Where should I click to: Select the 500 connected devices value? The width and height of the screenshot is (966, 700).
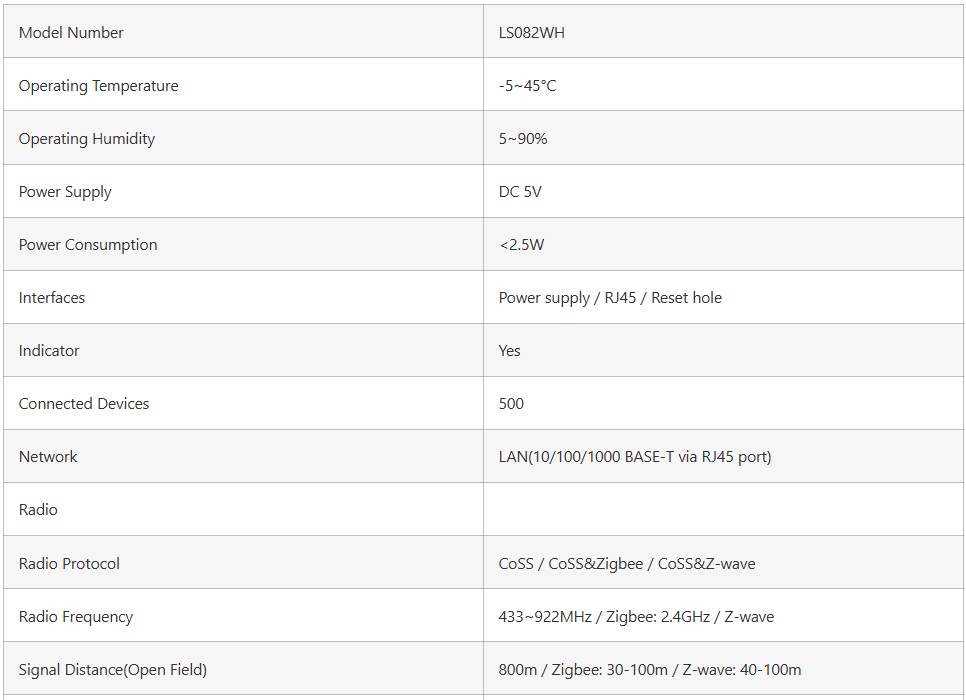511,403
